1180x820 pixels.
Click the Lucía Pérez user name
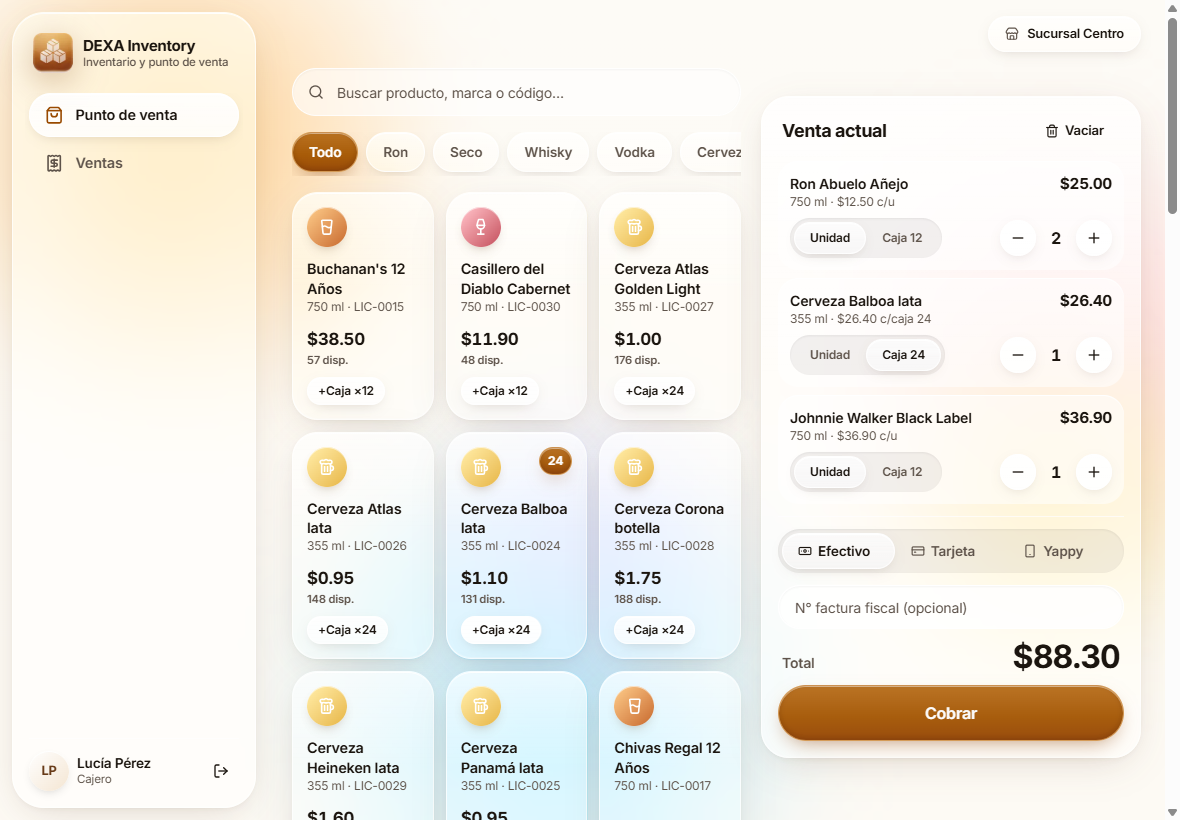pyautogui.click(x=114, y=763)
